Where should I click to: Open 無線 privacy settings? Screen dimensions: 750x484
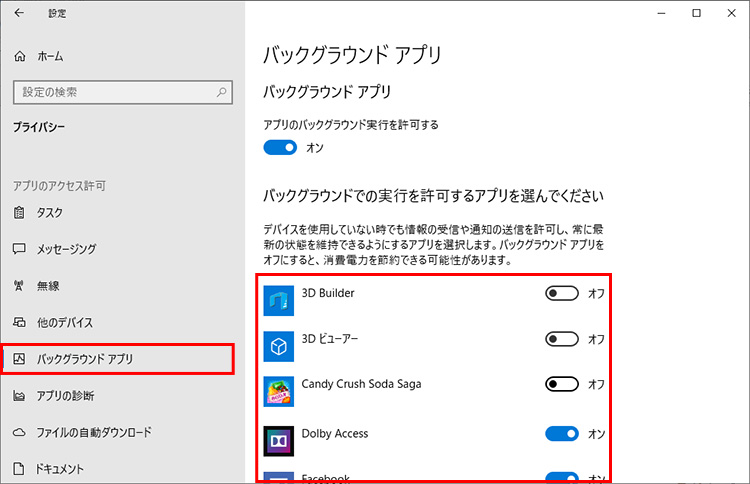click(x=47, y=285)
